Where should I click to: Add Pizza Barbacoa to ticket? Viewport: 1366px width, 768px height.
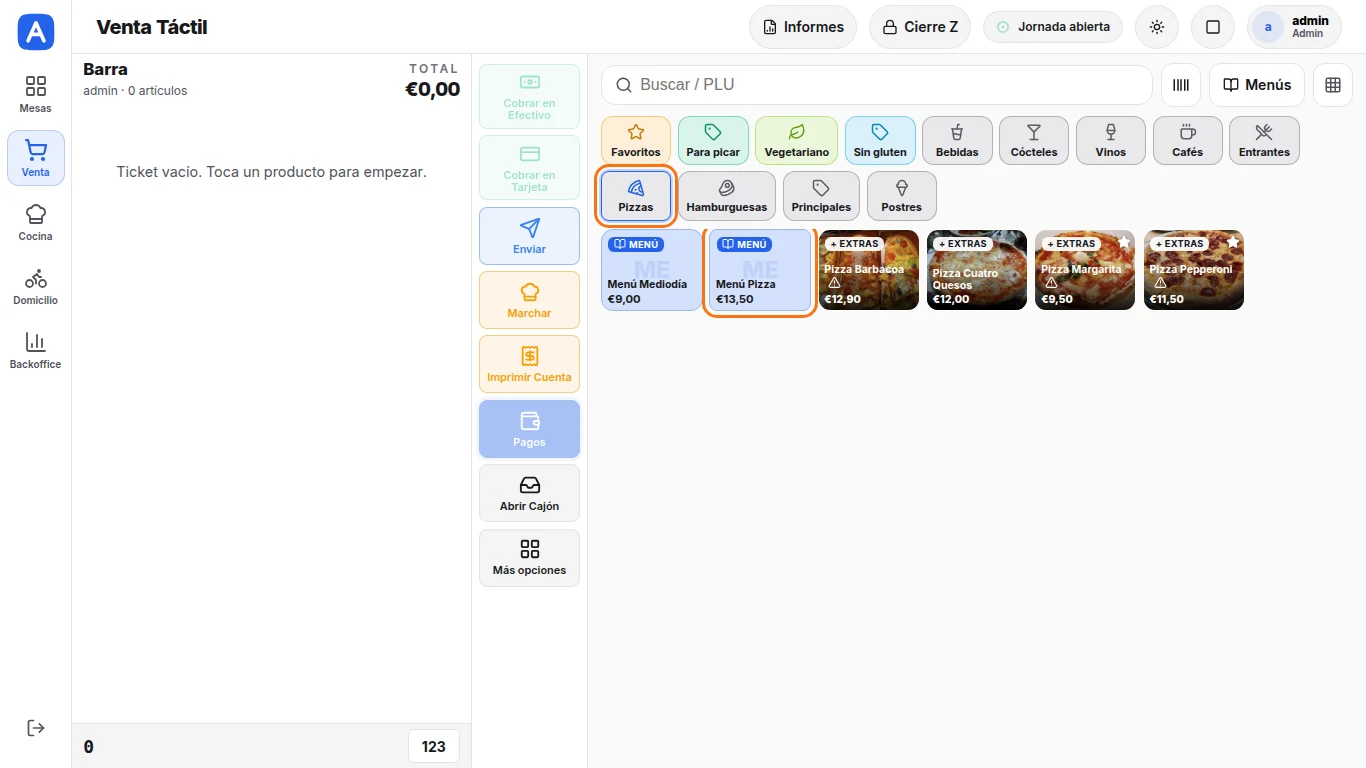click(x=868, y=270)
